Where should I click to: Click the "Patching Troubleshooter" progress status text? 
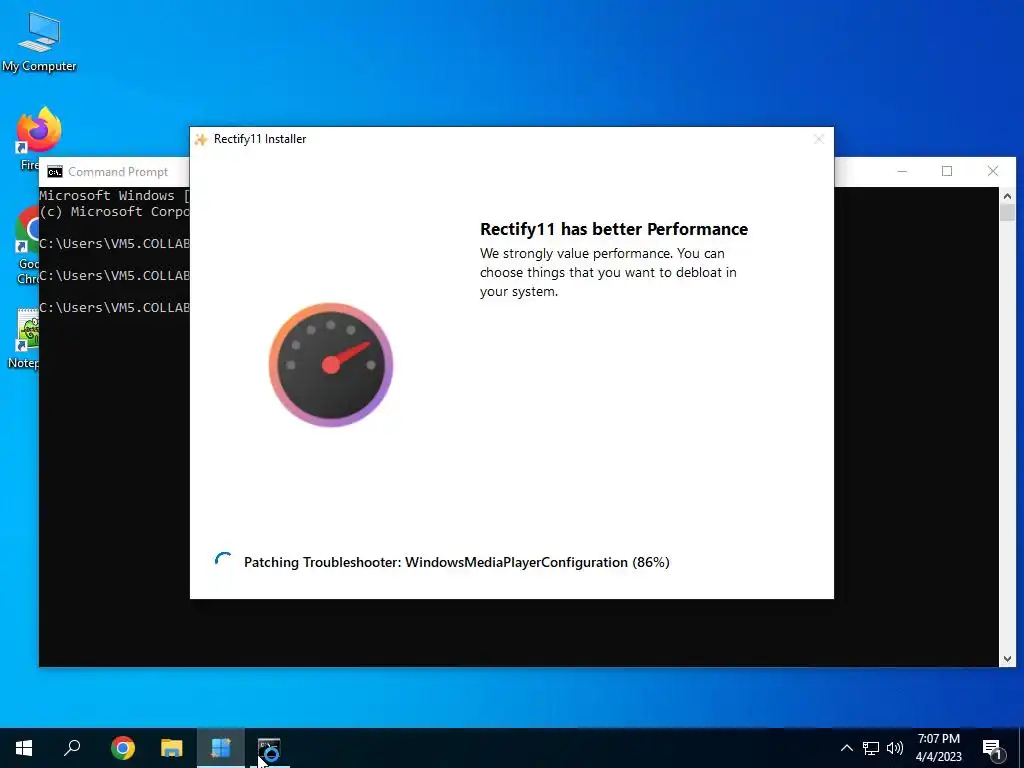pos(456,562)
